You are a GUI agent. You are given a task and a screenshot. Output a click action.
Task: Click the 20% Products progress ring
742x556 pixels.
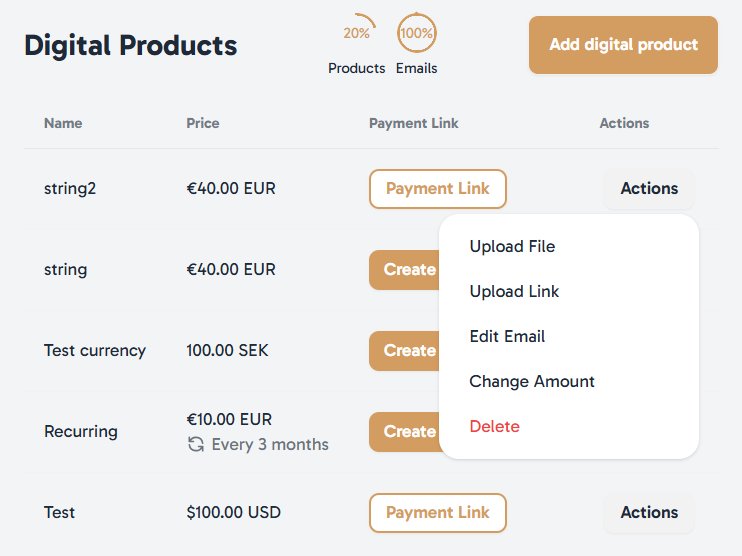point(356,33)
